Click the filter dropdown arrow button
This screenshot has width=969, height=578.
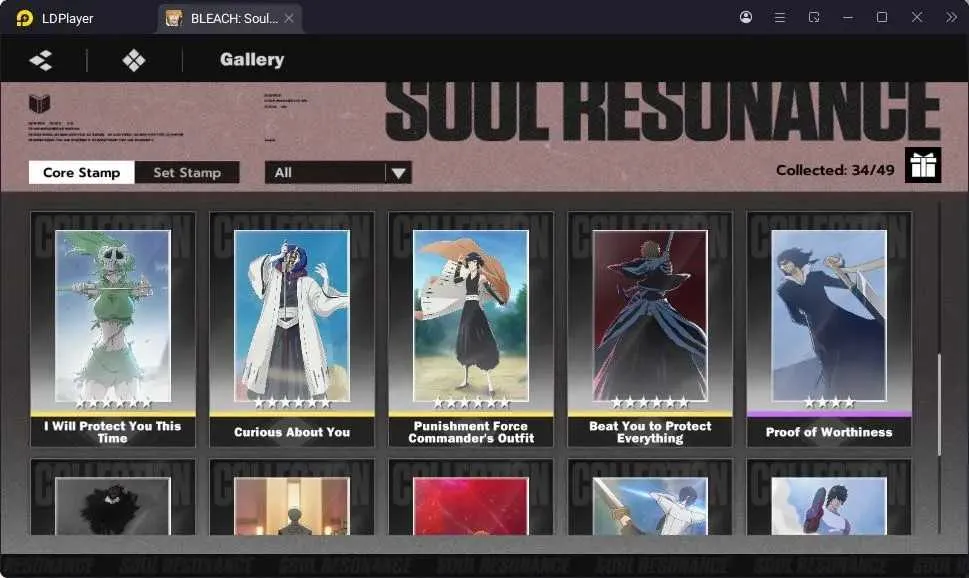pyautogui.click(x=399, y=173)
